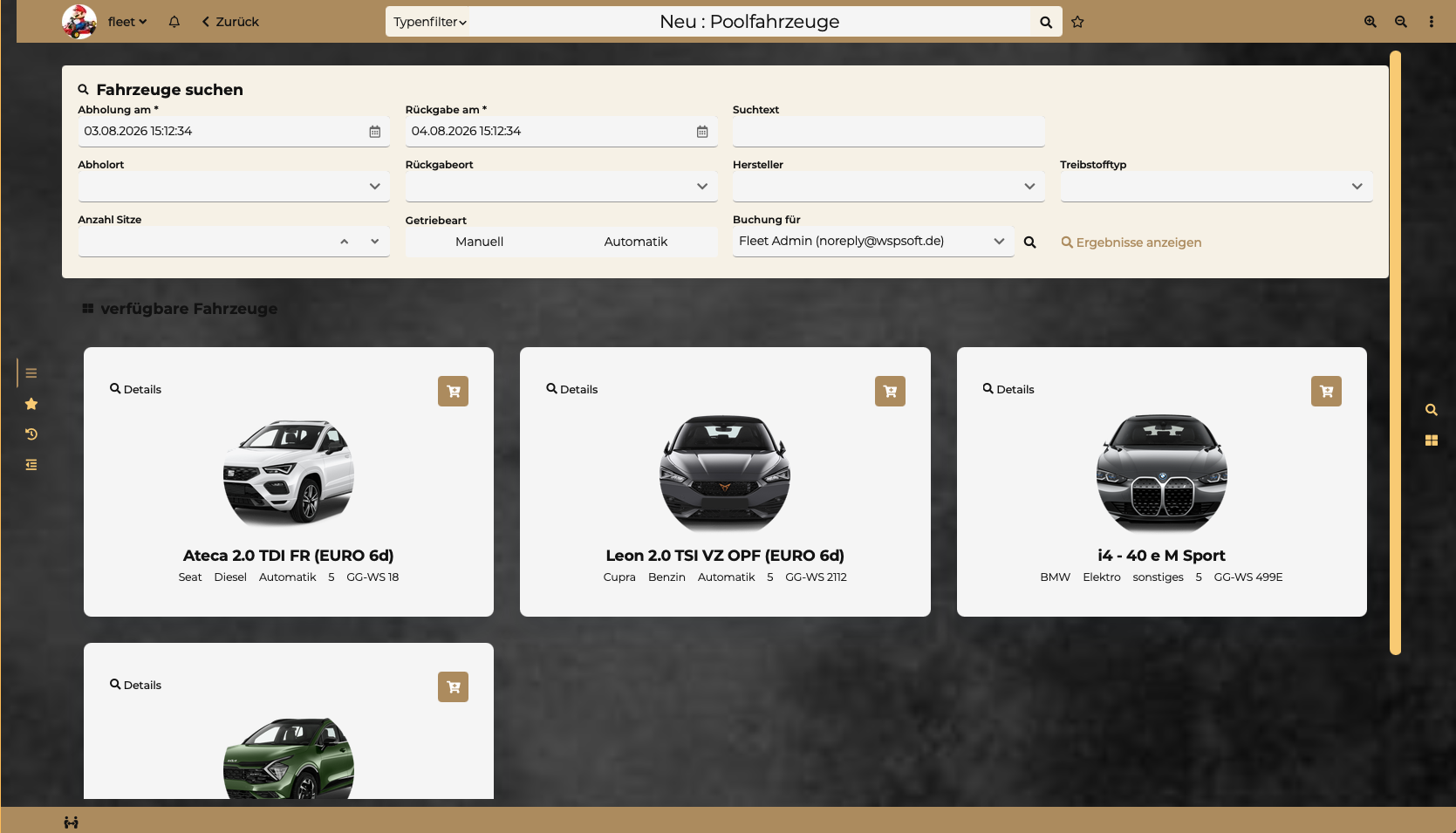1456x833 pixels.
Task: Click the search icon beside Buchung für
Action: [1030, 242]
